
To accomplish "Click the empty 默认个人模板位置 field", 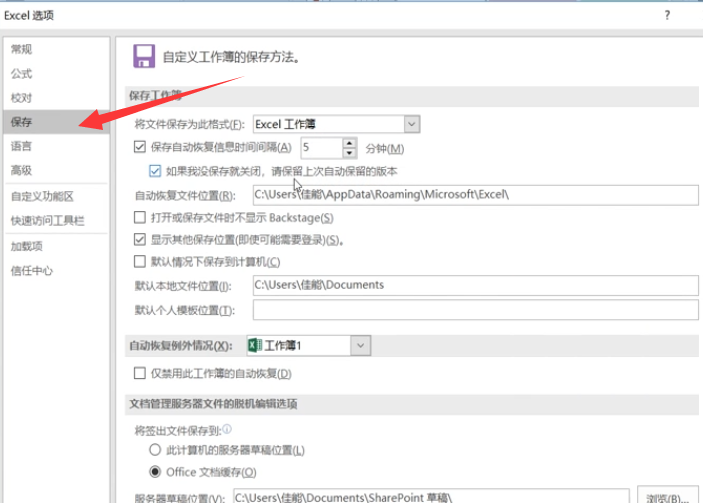I will coord(475,310).
